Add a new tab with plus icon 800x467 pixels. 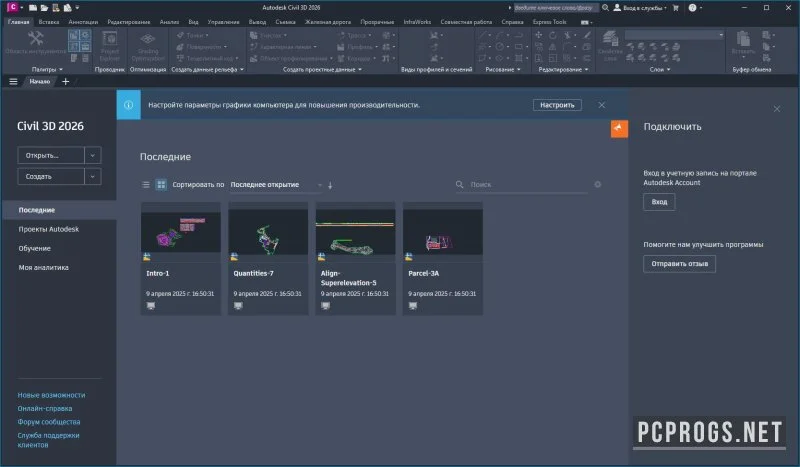point(65,82)
